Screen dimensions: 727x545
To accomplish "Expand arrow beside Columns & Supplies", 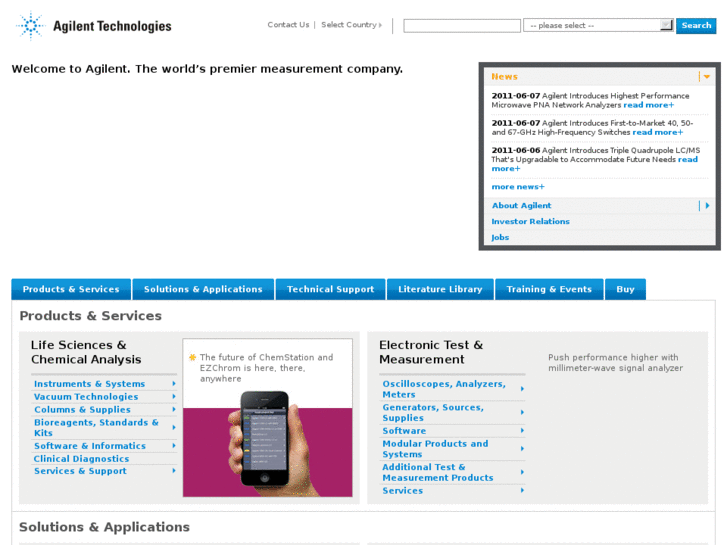I will pyautogui.click(x=174, y=410).
